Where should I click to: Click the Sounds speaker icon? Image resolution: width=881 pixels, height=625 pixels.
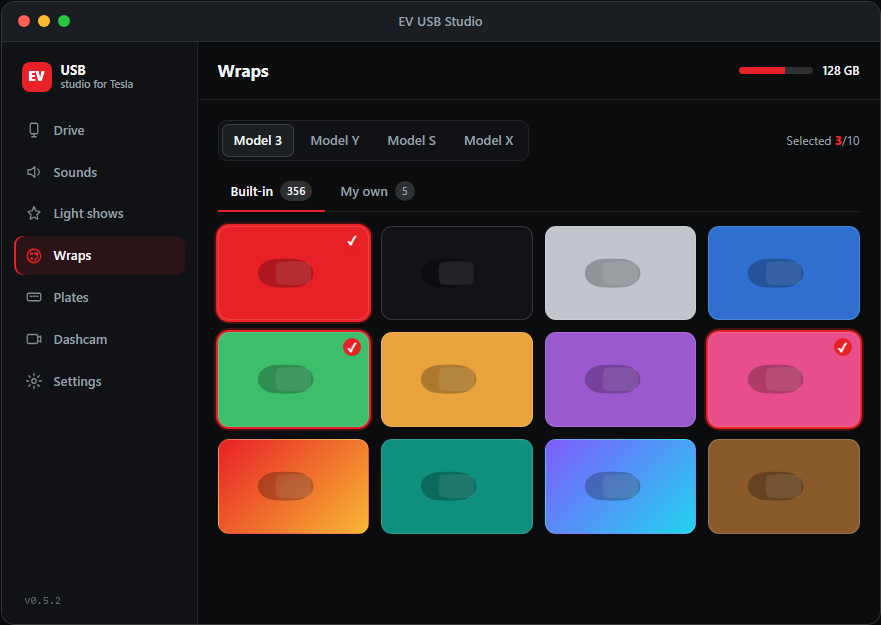[34, 172]
